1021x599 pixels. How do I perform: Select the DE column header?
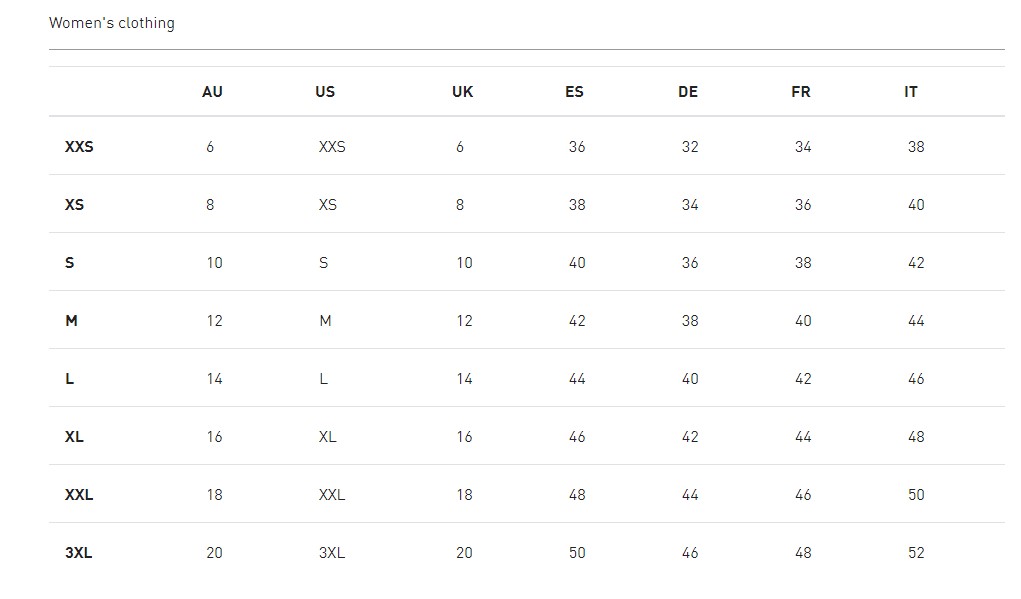688,92
